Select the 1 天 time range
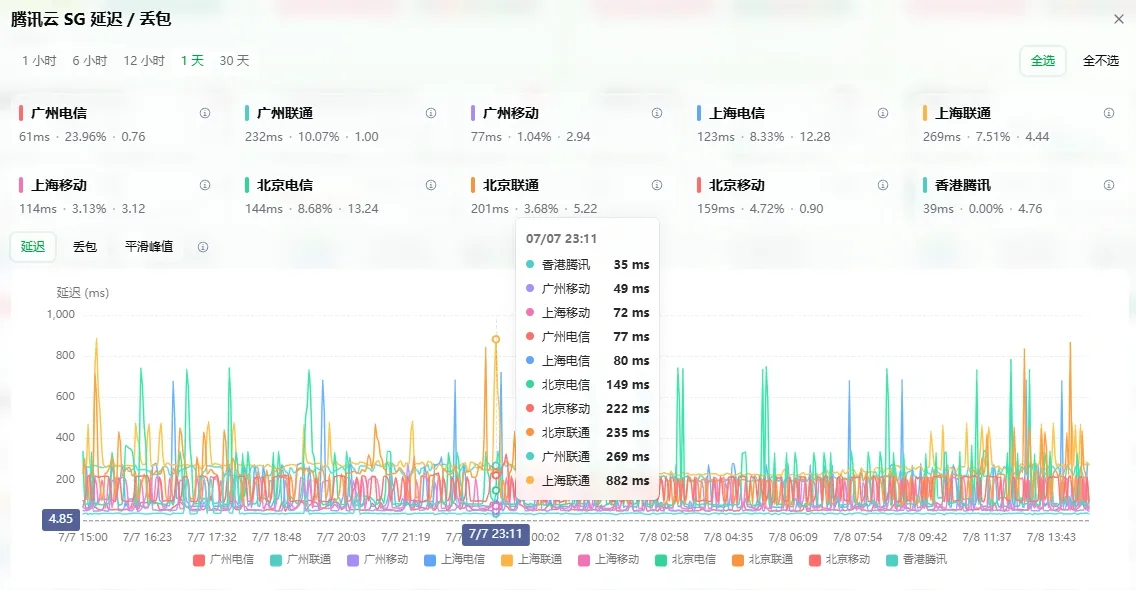This screenshot has height=590, width=1136. tap(192, 61)
